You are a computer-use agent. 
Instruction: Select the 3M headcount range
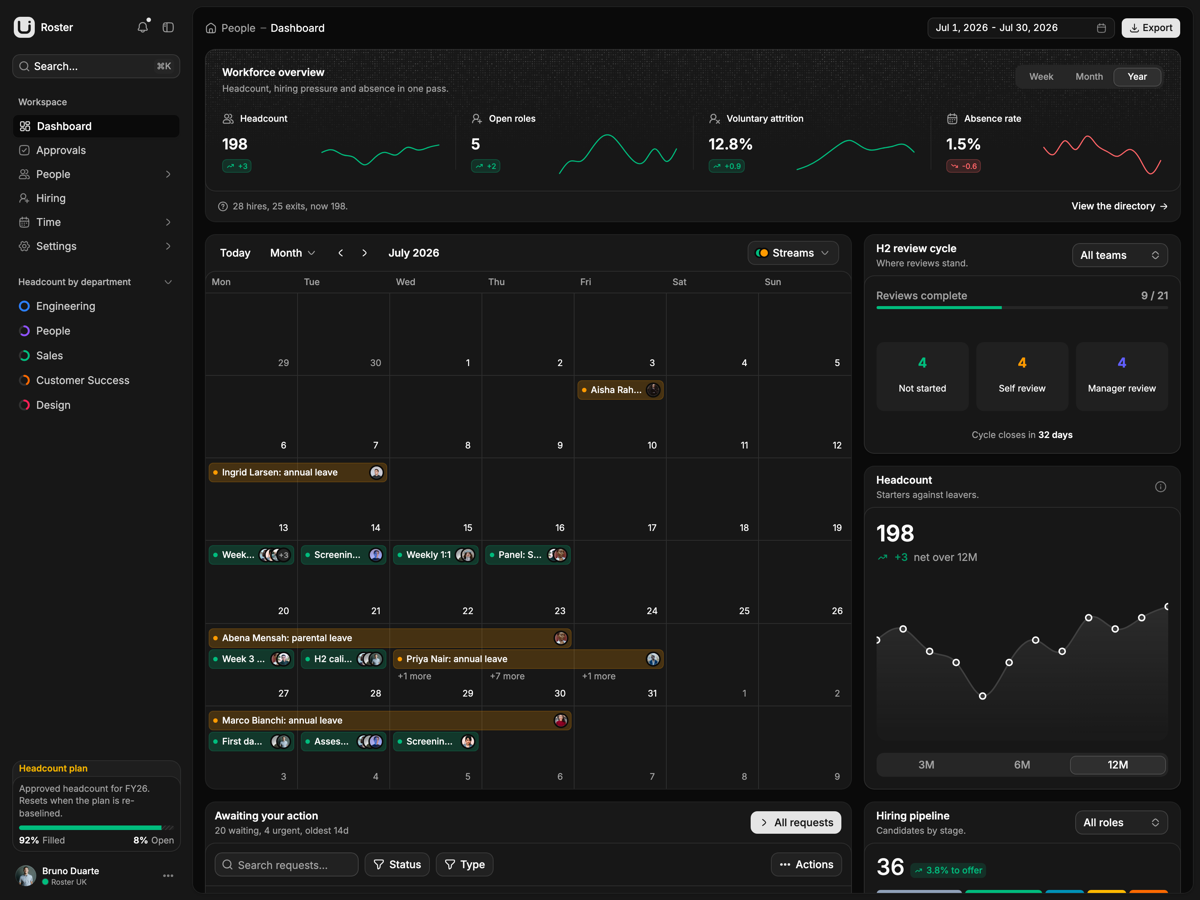tap(926, 765)
